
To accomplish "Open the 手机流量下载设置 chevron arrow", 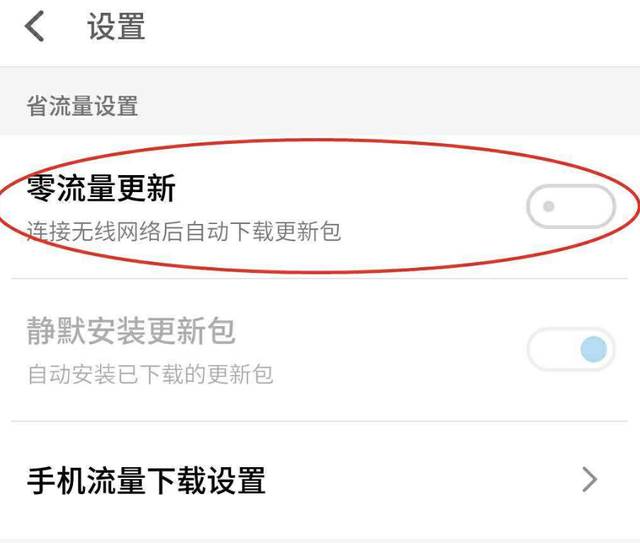I will click(590, 480).
